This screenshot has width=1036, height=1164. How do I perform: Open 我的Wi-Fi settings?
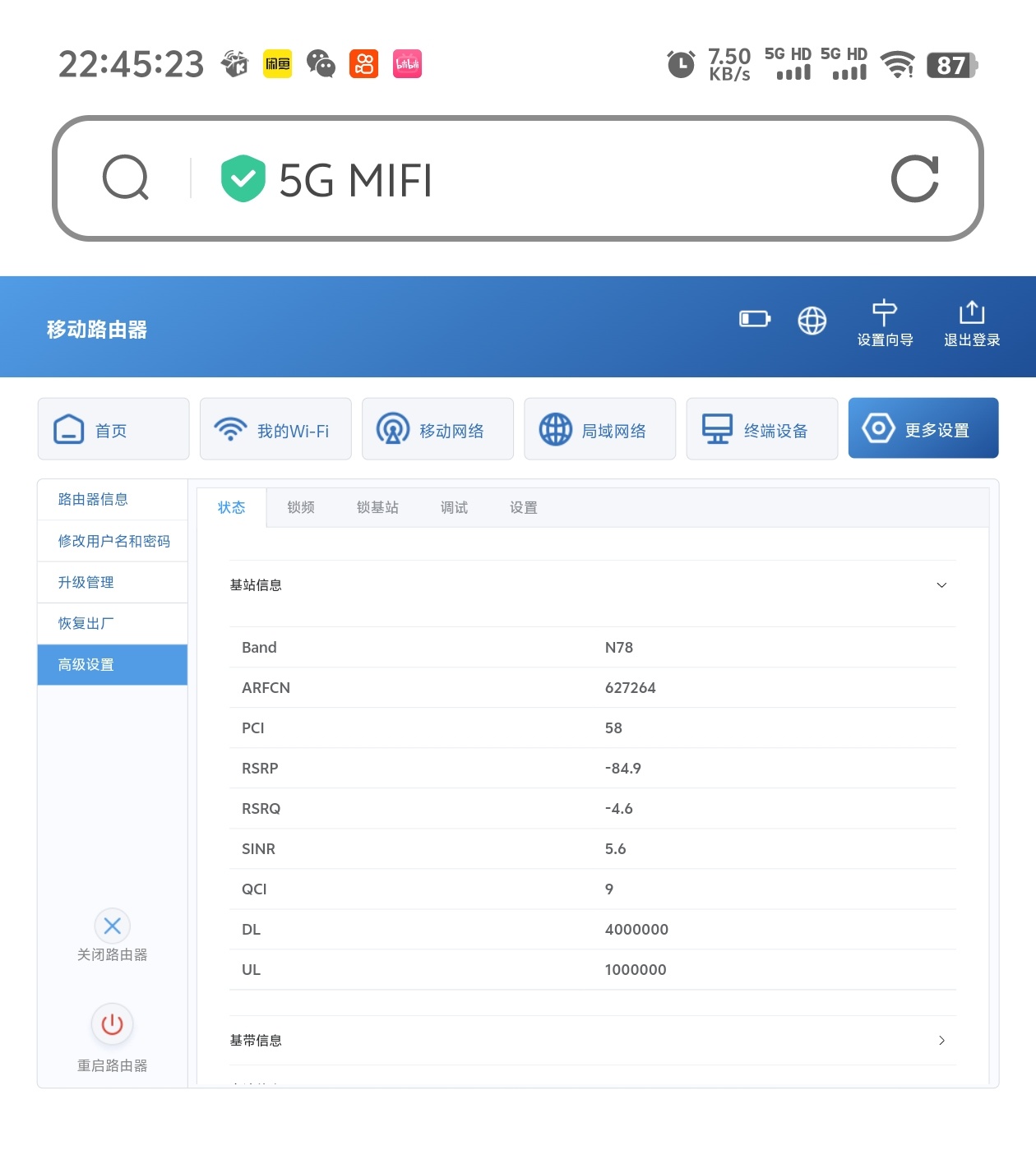point(275,429)
